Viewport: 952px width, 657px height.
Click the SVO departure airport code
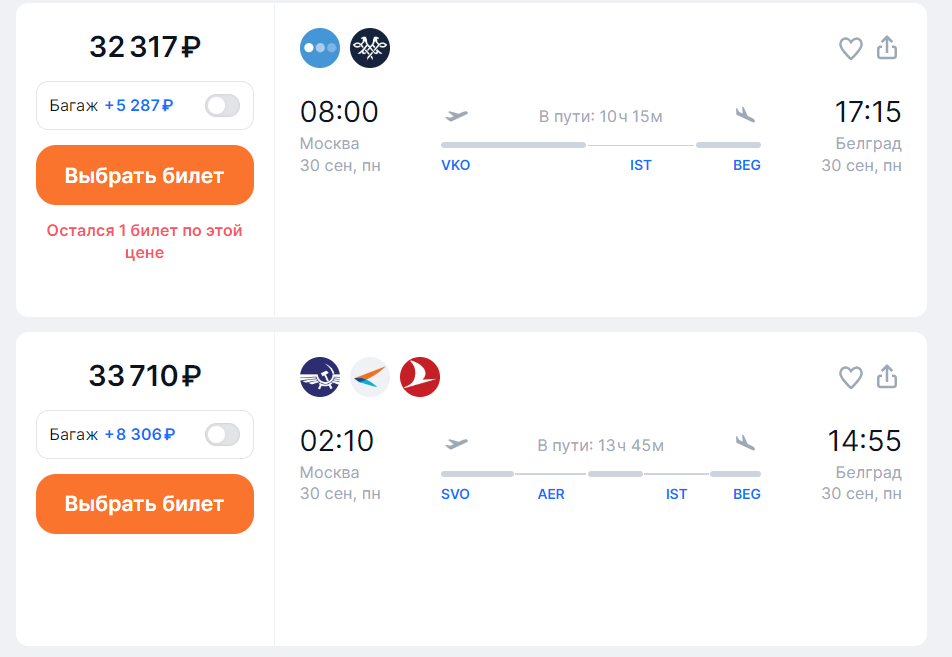[x=455, y=494]
